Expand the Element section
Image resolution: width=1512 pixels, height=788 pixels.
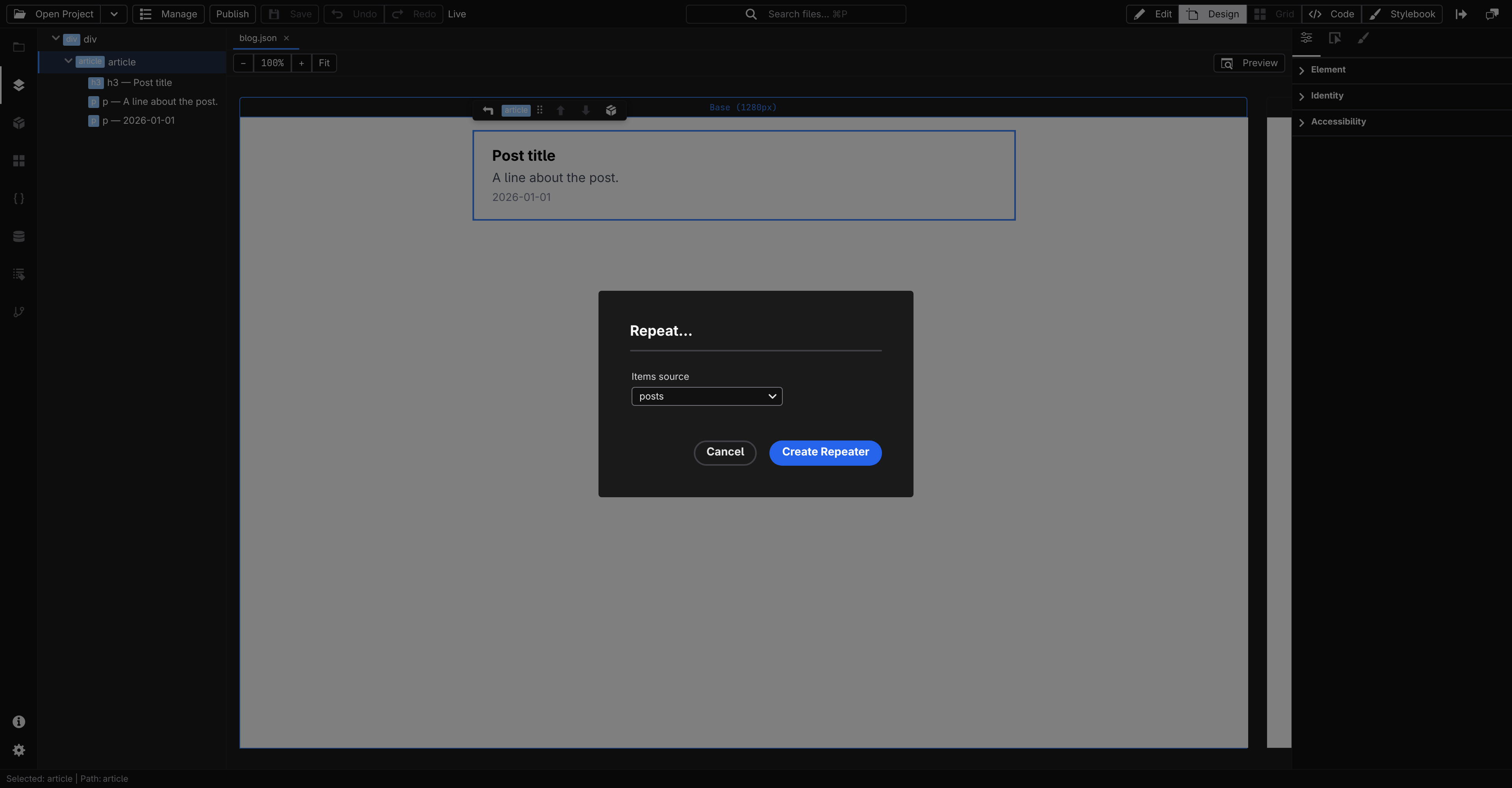[1402, 70]
